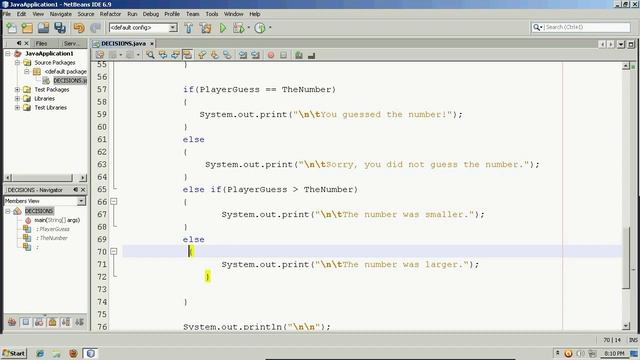Open the Source menu
Viewport: 640px width, 360px height.
pyautogui.click(x=86, y=14)
